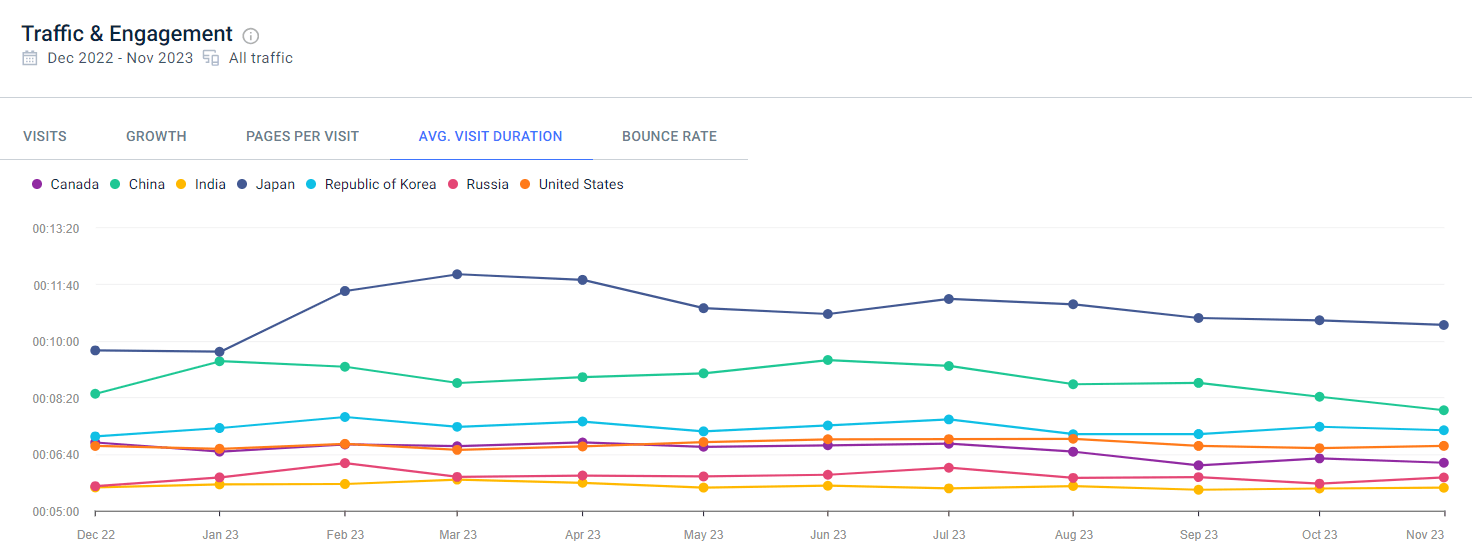Select the Pages Per Visit tab
Screen dimensions: 1472x556
pos(302,136)
